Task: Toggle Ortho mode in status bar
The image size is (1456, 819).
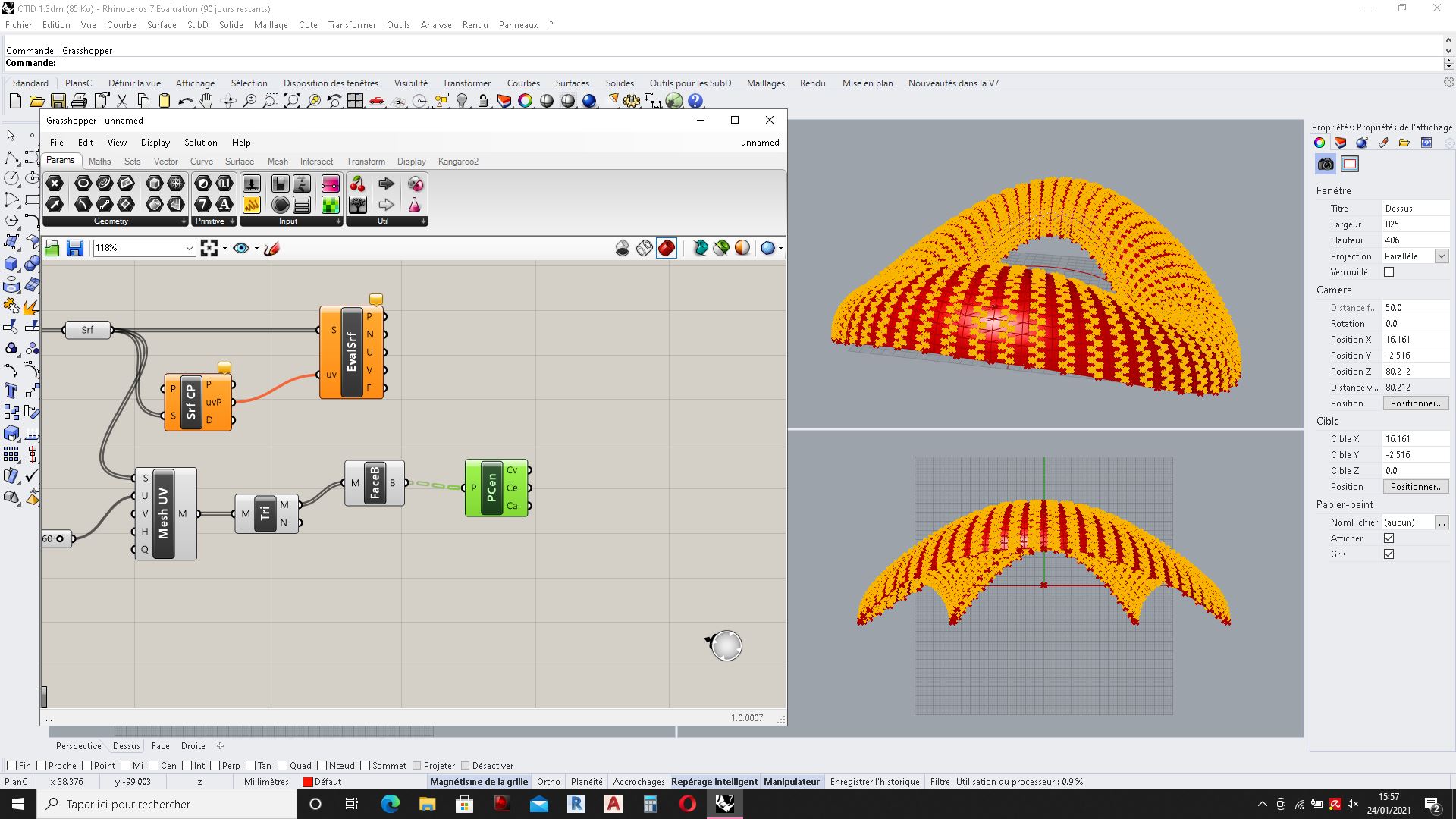Action: point(548,782)
